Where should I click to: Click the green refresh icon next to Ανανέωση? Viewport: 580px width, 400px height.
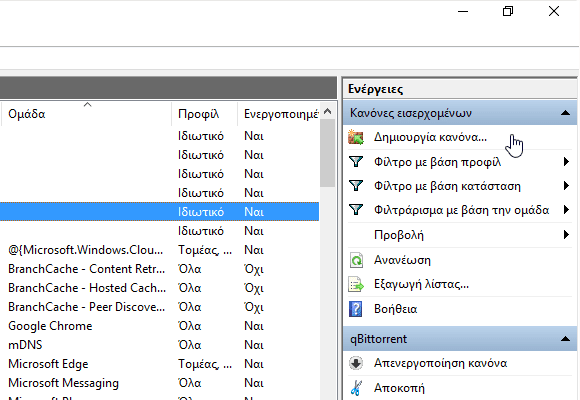356,260
